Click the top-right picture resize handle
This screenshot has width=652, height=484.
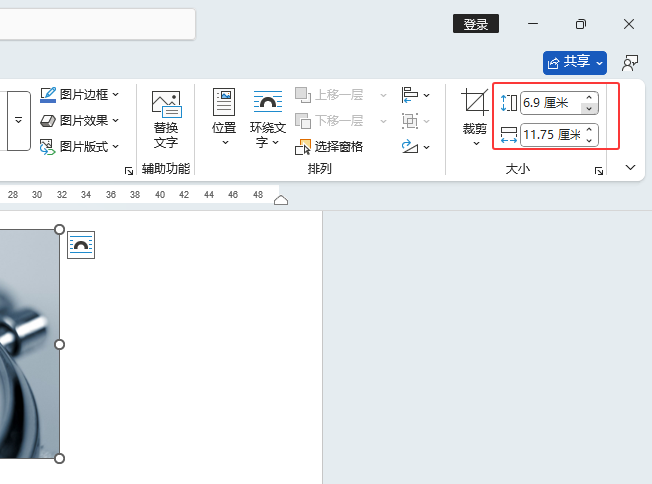coord(59,230)
